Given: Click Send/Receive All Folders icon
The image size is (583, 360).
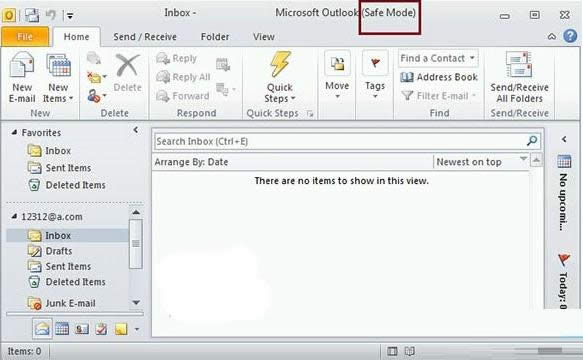Looking at the screenshot, I should tap(519, 77).
